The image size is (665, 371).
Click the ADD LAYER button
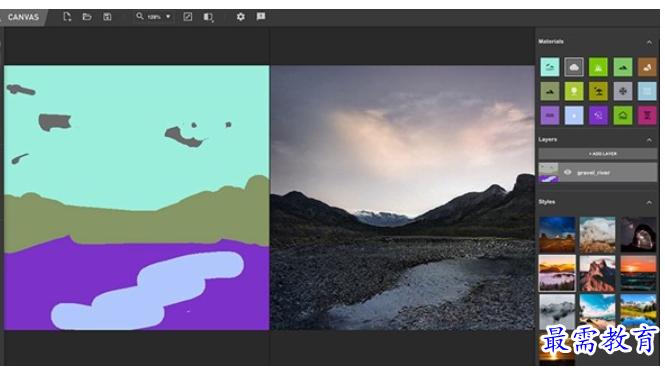click(598, 153)
